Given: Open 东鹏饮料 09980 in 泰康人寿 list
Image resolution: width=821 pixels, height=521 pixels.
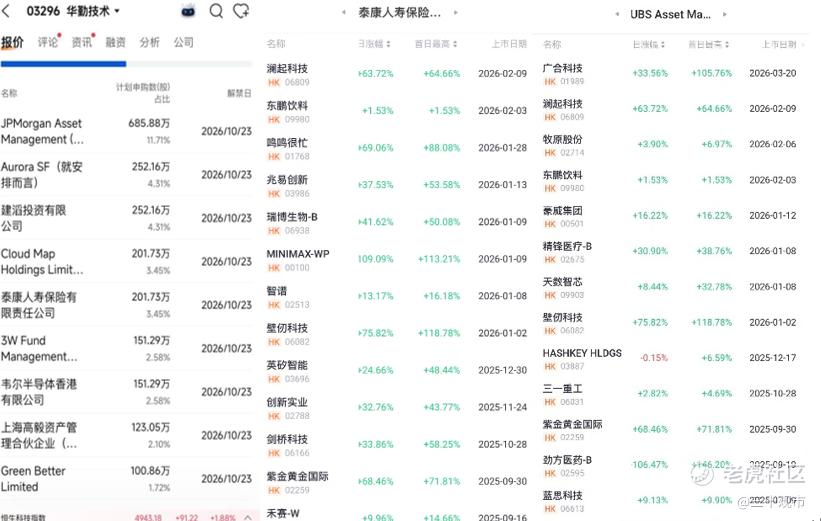Looking at the screenshot, I should (x=396, y=112).
